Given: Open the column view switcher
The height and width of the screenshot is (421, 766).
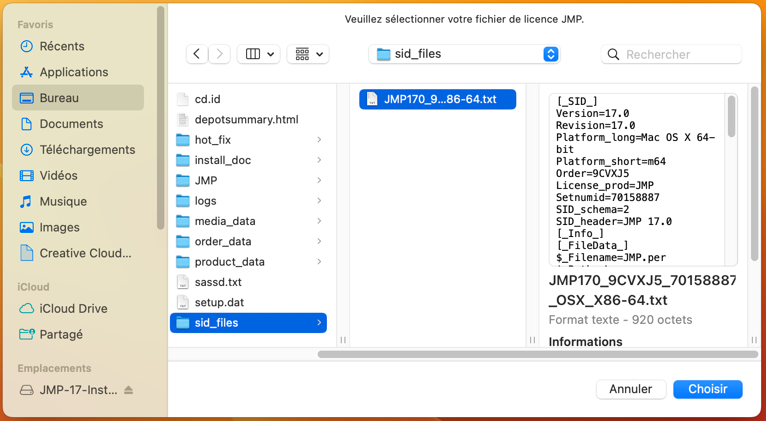Looking at the screenshot, I should tap(258, 54).
